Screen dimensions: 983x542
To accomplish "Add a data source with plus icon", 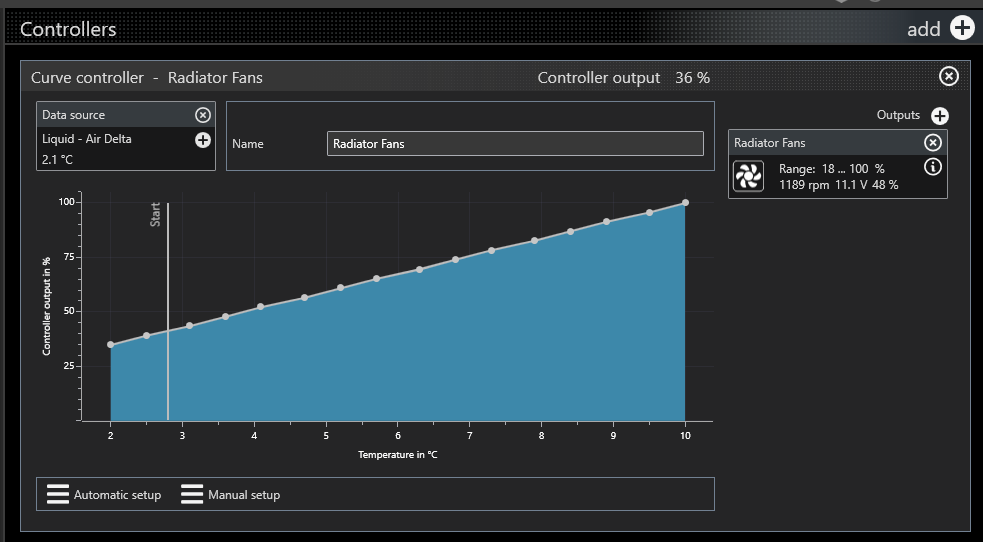I will coord(202,140).
